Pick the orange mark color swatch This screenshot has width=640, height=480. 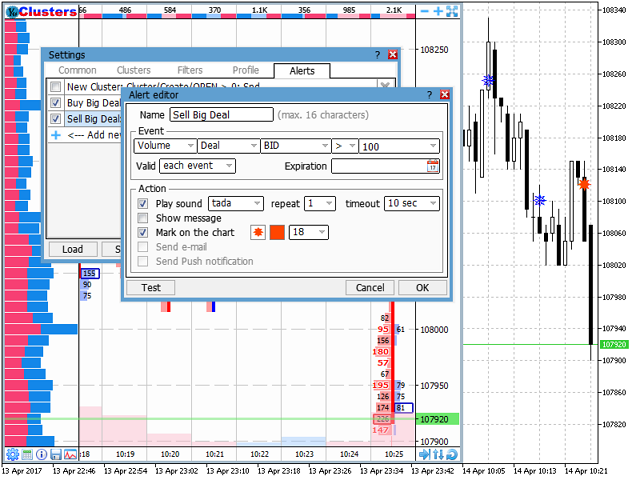[277, 232]
